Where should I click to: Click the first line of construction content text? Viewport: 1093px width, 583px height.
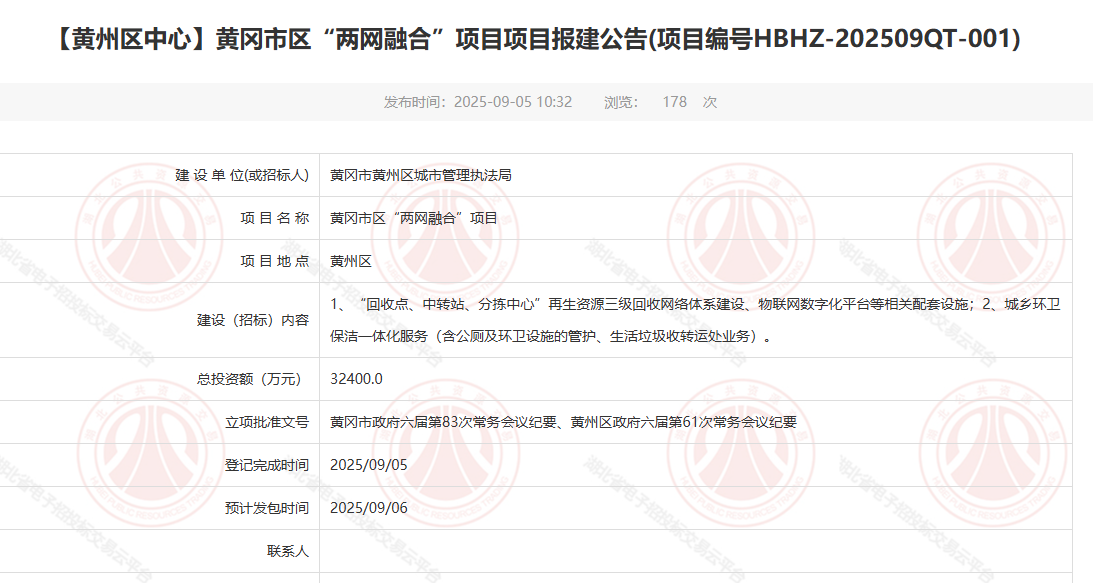[694, 304]
